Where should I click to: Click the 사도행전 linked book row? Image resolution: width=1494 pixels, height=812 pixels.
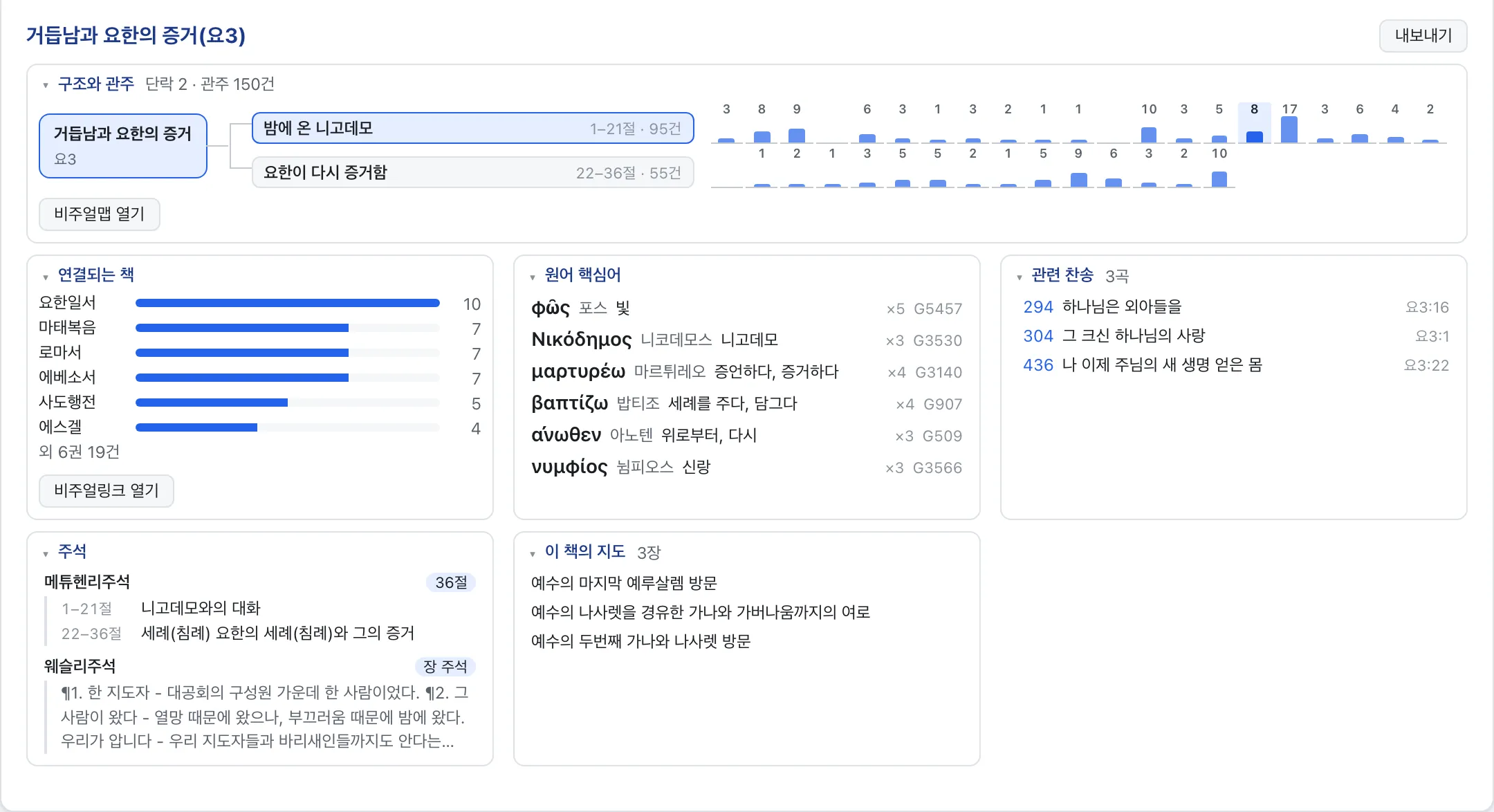(260, 403)
